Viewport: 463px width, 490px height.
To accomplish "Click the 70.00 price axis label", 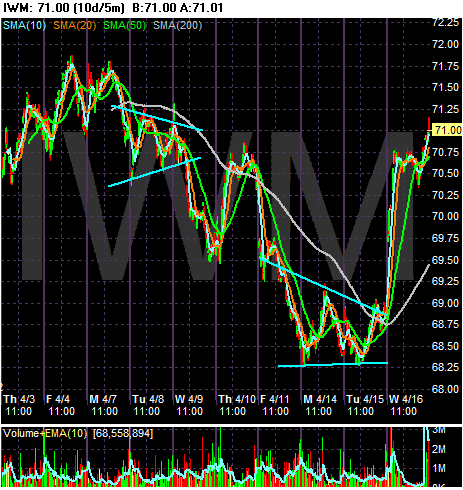I will (x=445, y=217).
